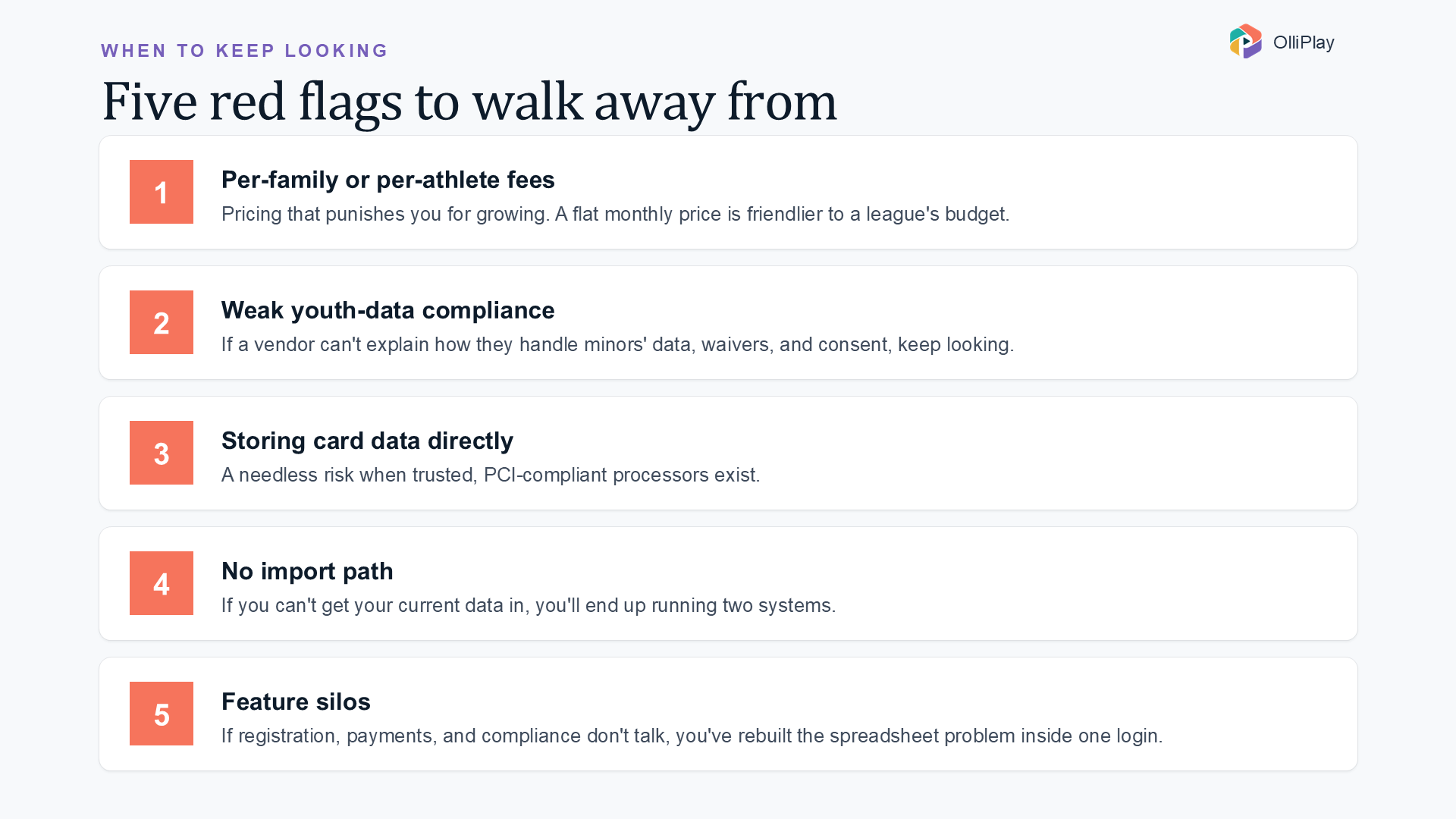This screenshot has width=1456, height=819.
Task: Select the orange number 5 badge
Action: (x=162, y=714)
